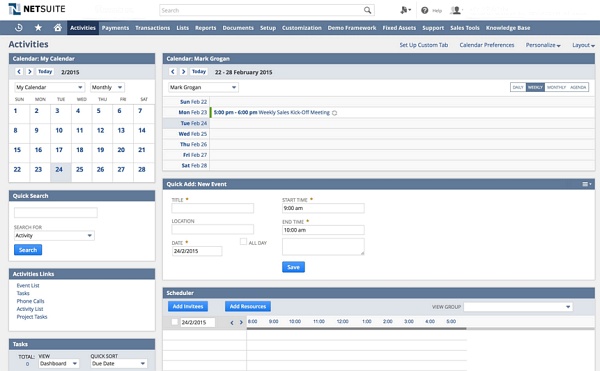
Task: Move Scheduler timeline forward arrow
Action: [x=241, y=322]
